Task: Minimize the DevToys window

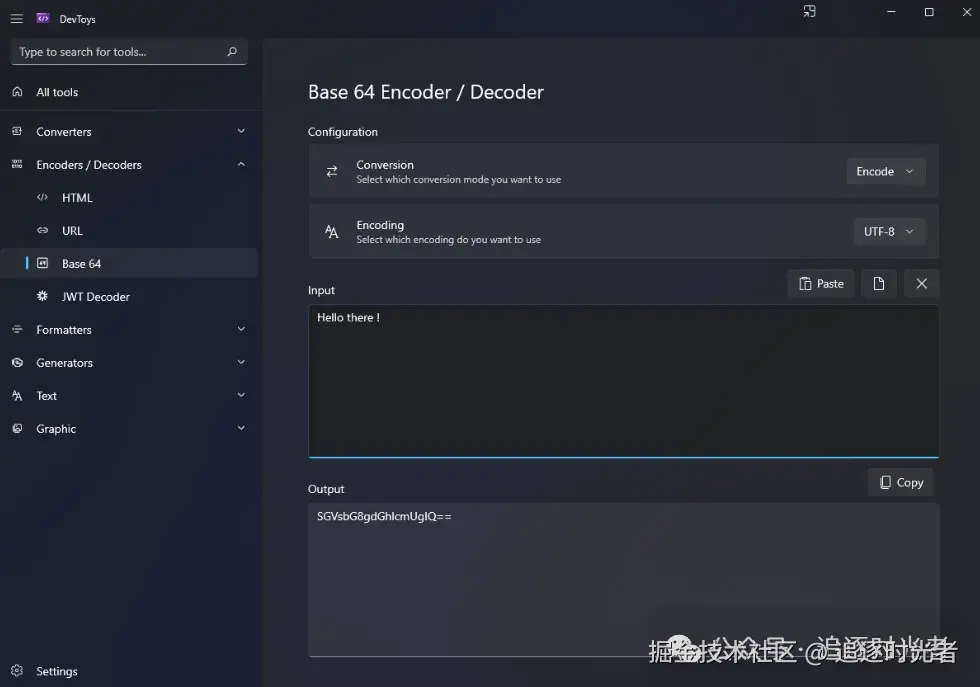Action: (x=891, y=12)
